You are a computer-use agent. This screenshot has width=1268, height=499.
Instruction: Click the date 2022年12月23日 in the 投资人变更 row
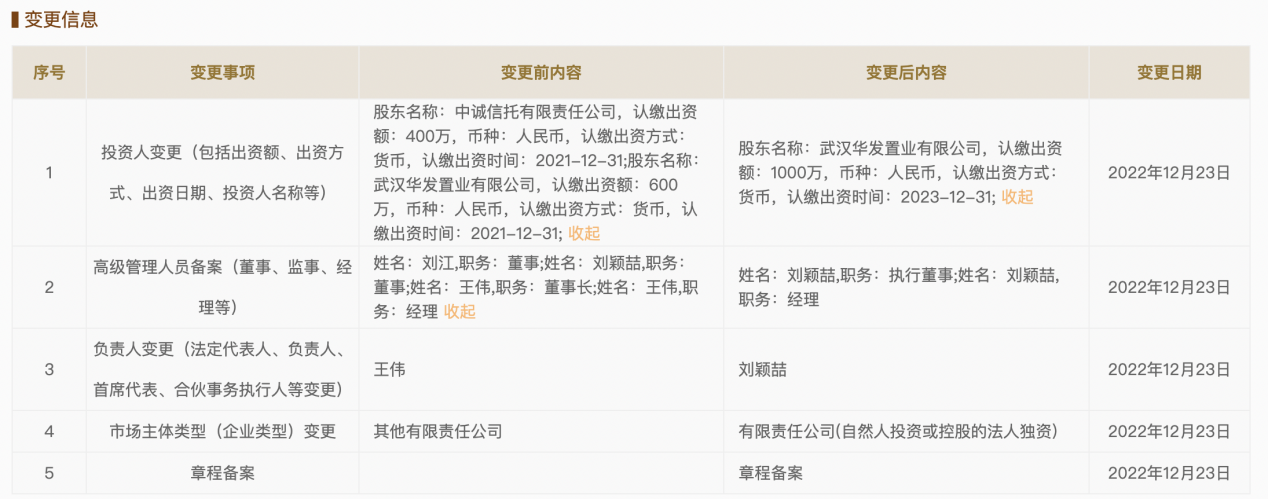click(1169, 172)
